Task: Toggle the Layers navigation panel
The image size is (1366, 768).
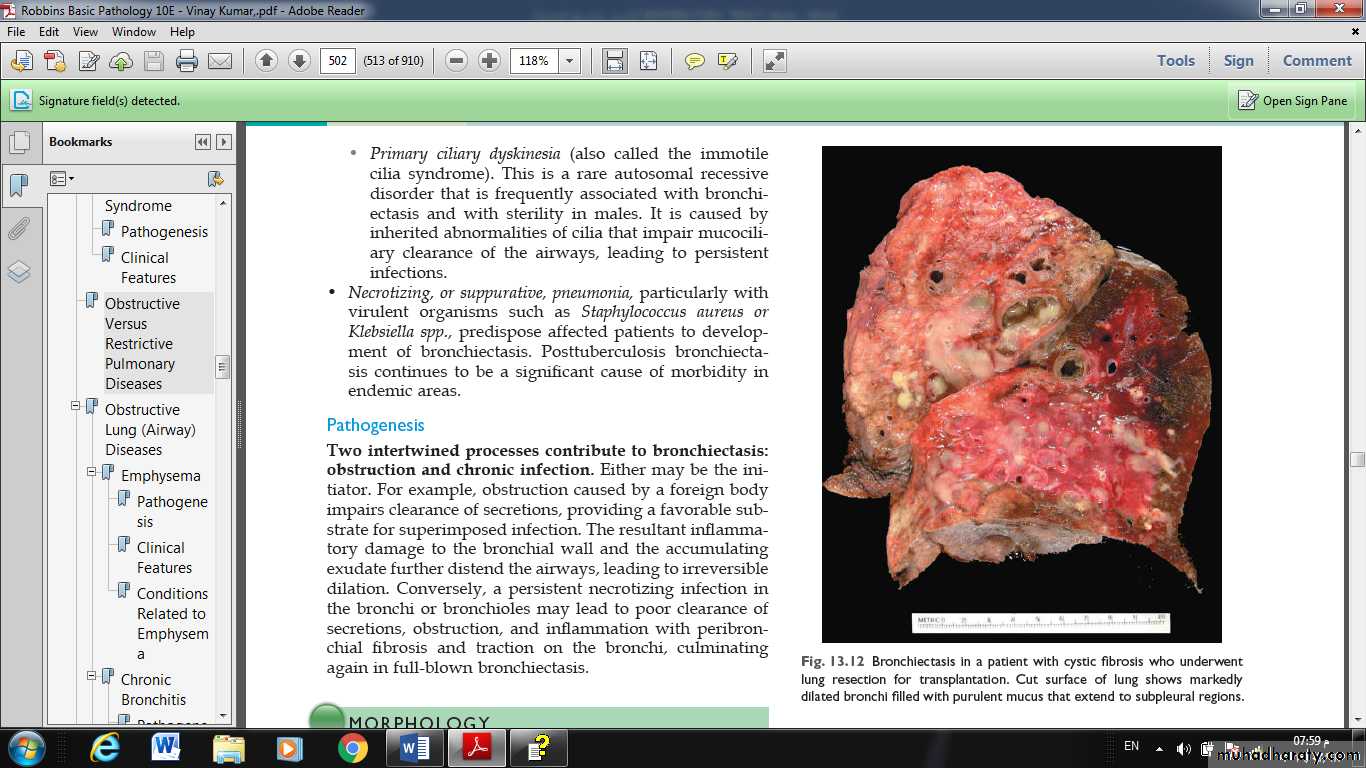Action: [19, 272]
